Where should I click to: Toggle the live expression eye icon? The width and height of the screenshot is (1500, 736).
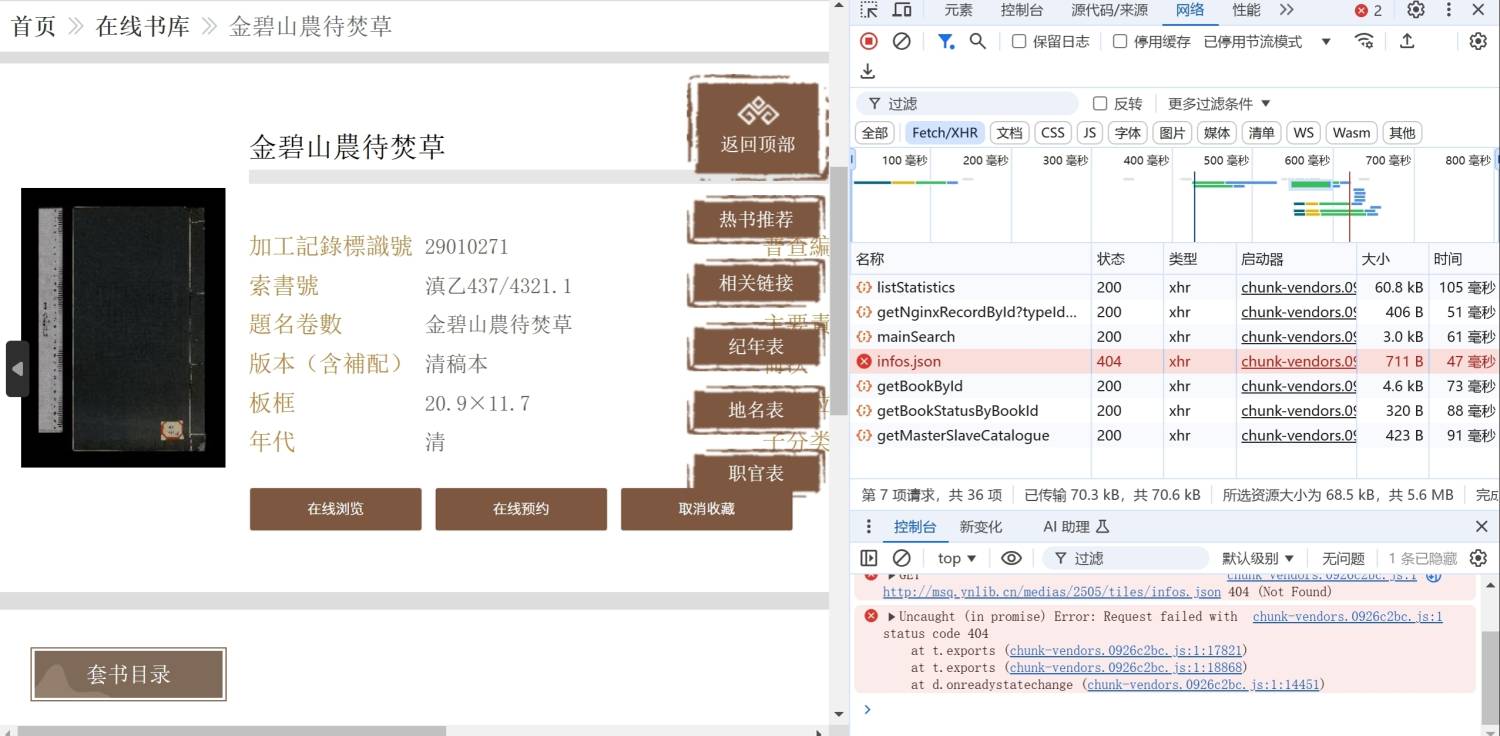[x=1011, y=558]
